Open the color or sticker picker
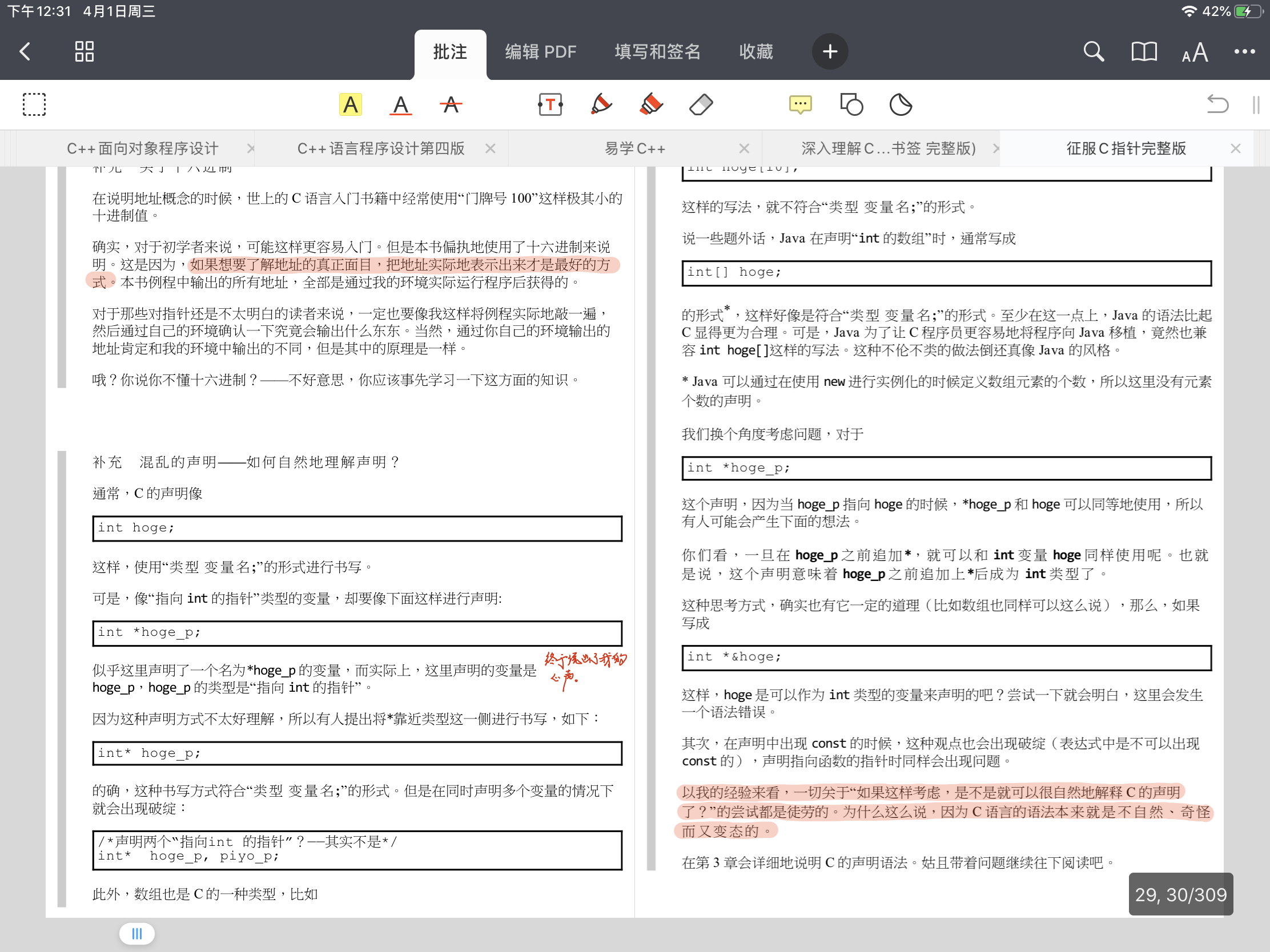 901,105
